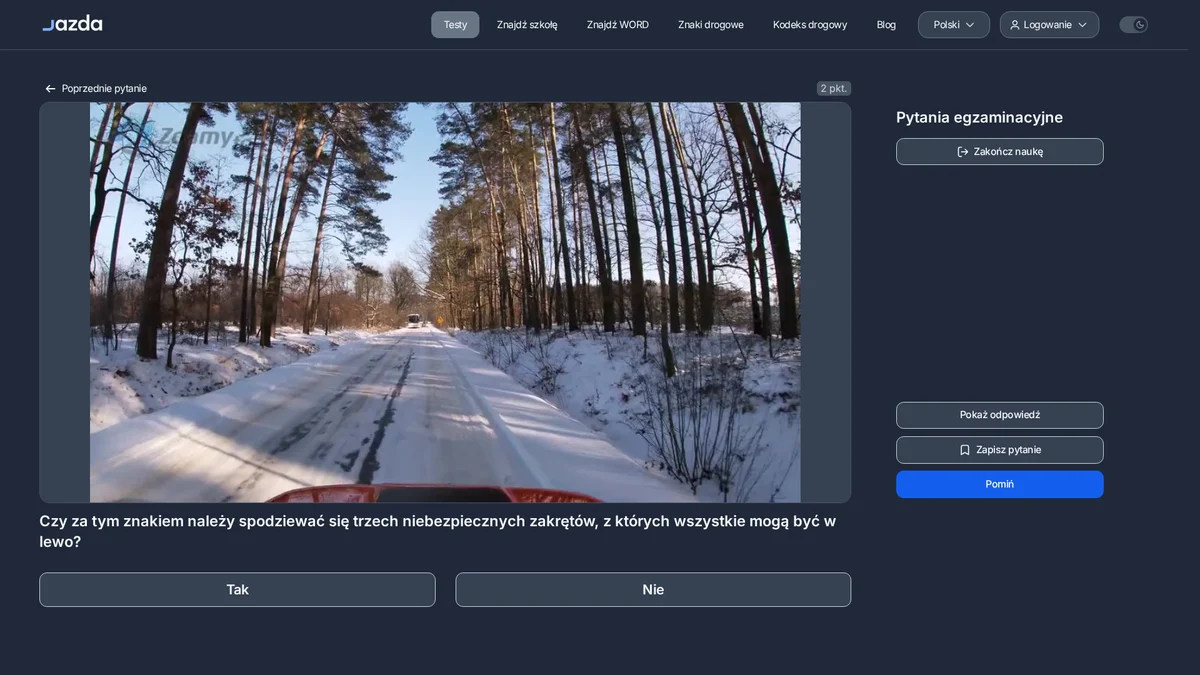Image resolution: width=1200 pixels, height=675 pixels.
Task: Click the Poprzednie pytanie link text
Action: [104, 89]
